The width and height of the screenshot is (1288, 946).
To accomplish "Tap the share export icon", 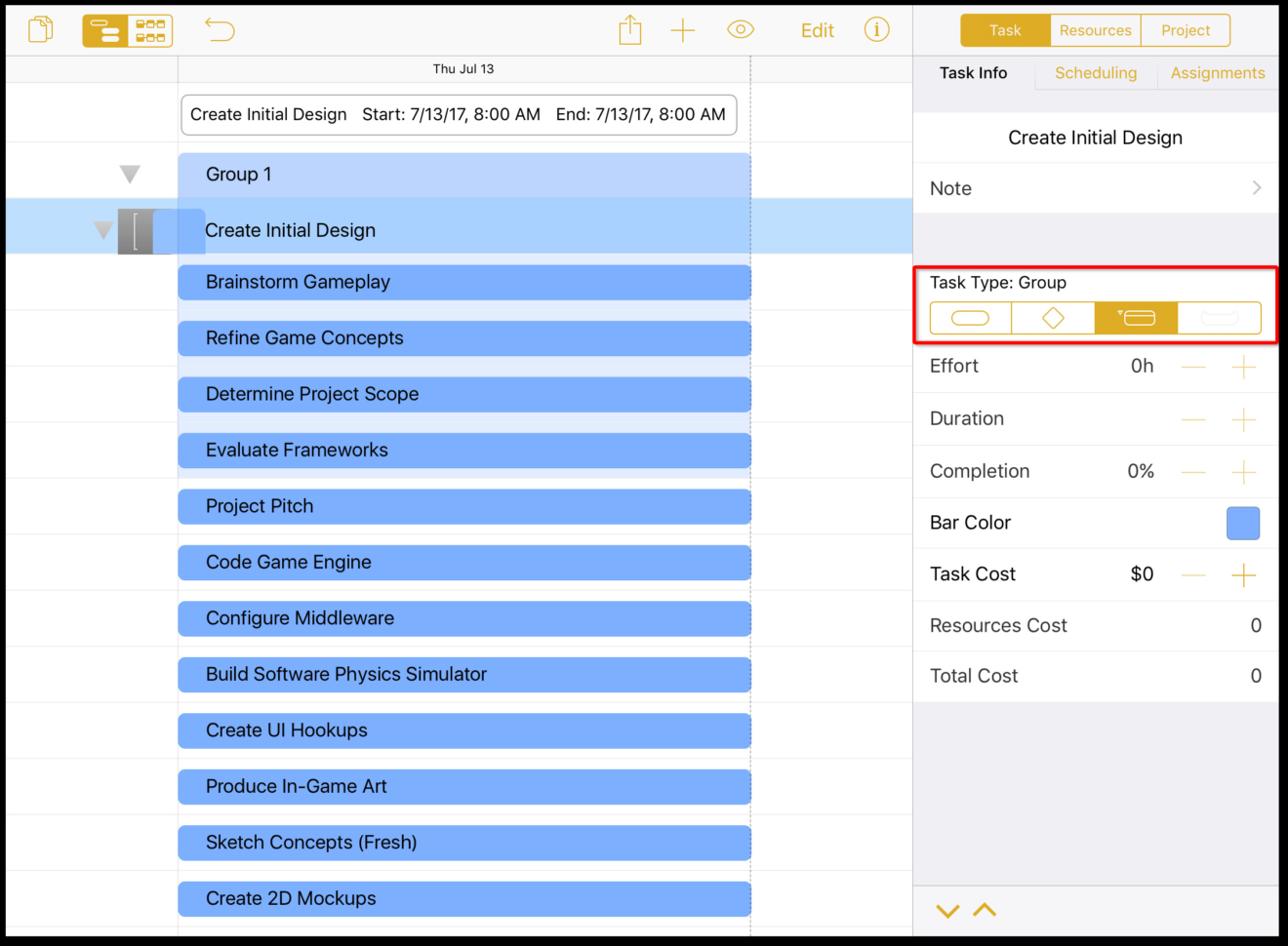I will point(629,29).
